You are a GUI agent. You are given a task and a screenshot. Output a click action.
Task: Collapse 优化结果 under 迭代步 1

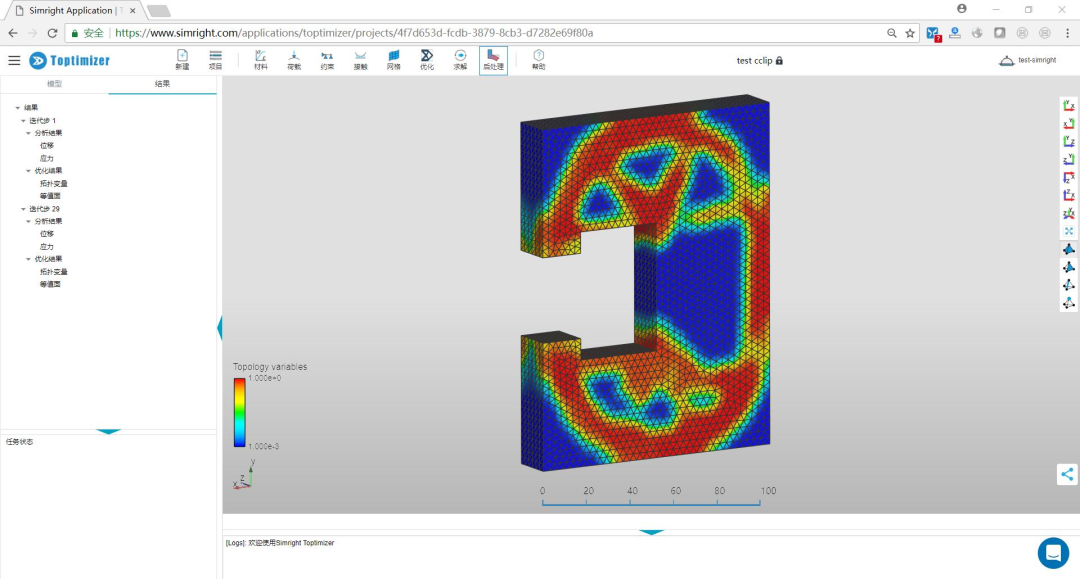point(28,171)
